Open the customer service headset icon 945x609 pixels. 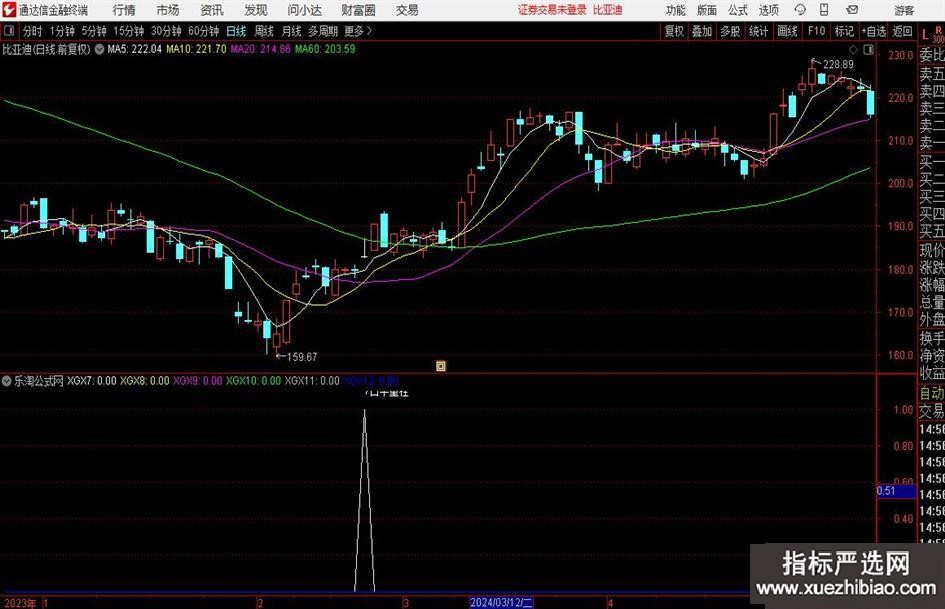[800, 10]
